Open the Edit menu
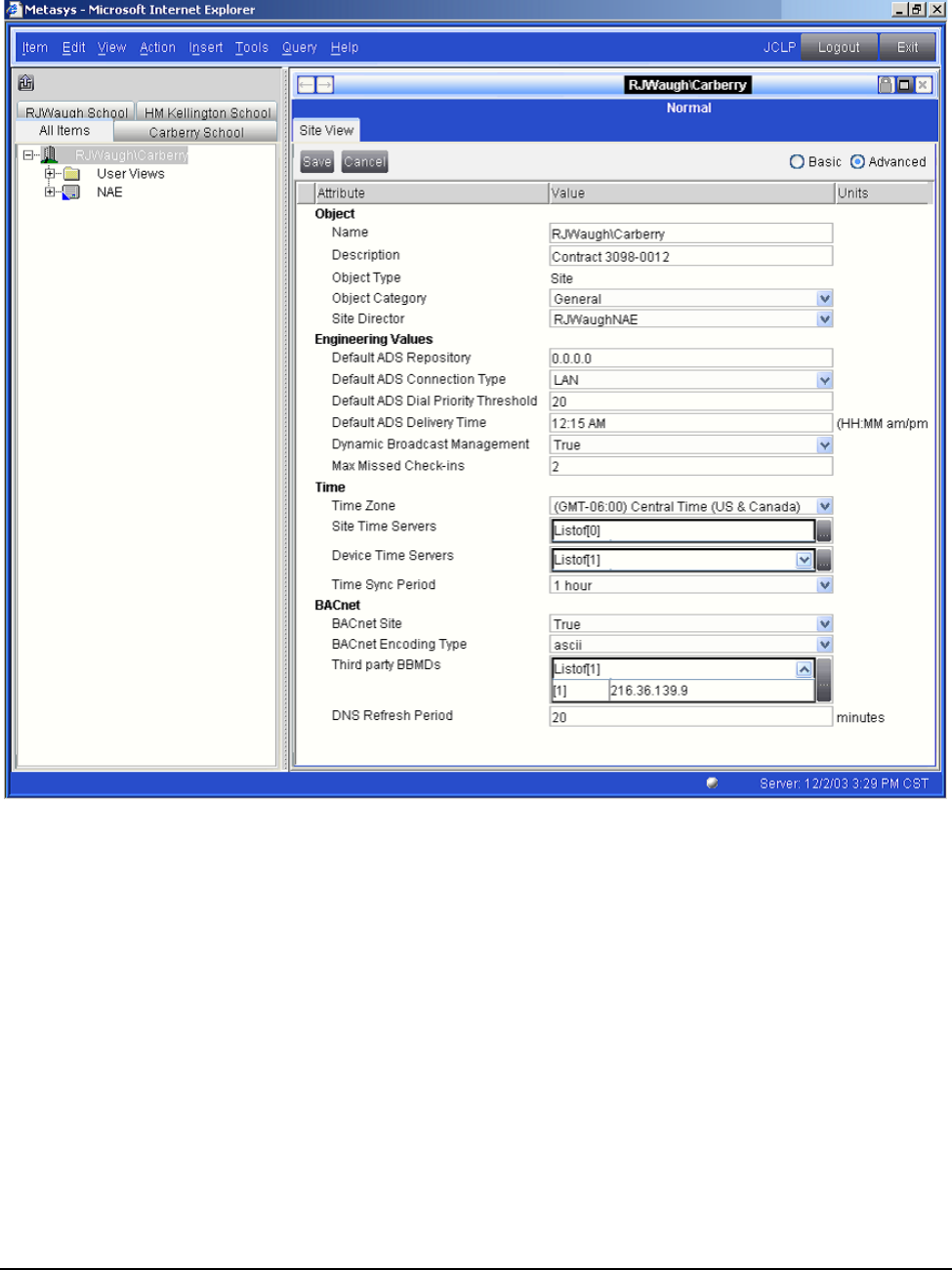The width and height of the screenshot is (952, 1270). click(x=73, y=47)
